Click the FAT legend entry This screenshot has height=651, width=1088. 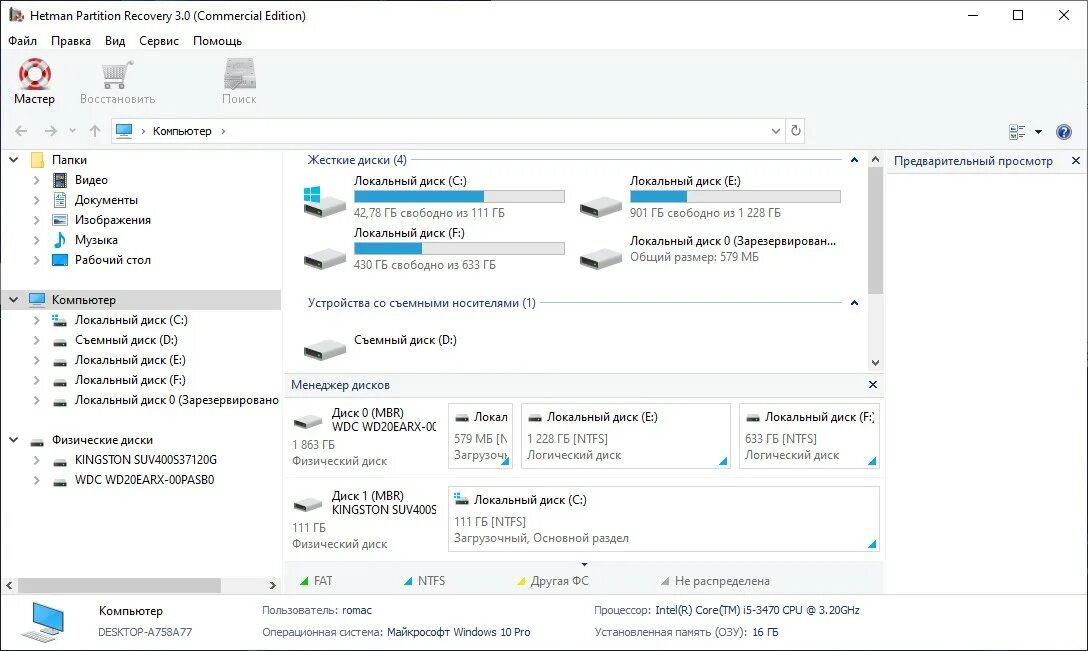(x=316, y=581)
